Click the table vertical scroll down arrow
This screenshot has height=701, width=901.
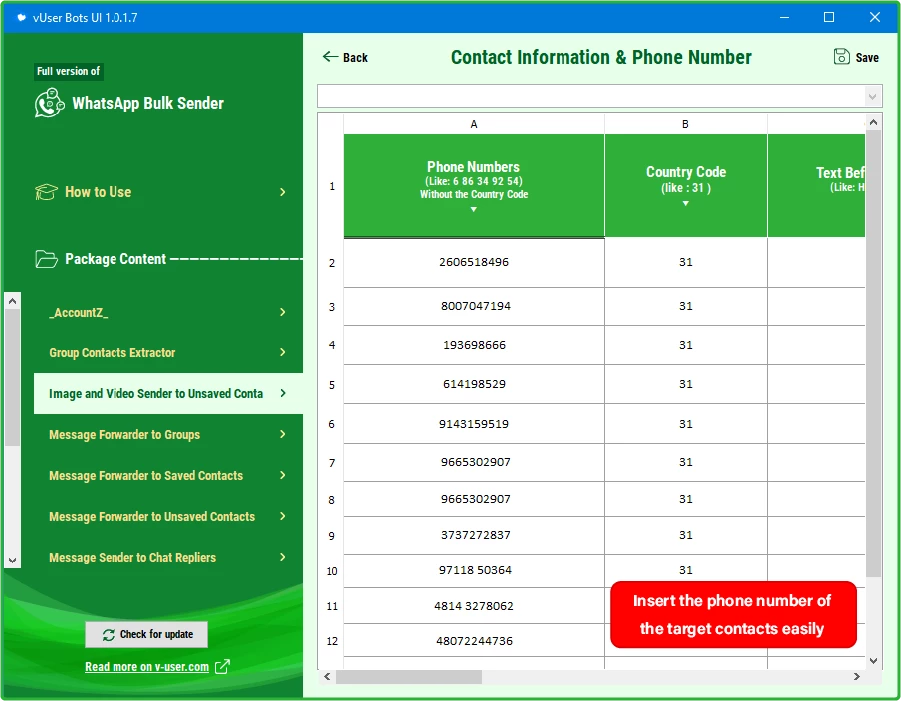tap(873, 661)
